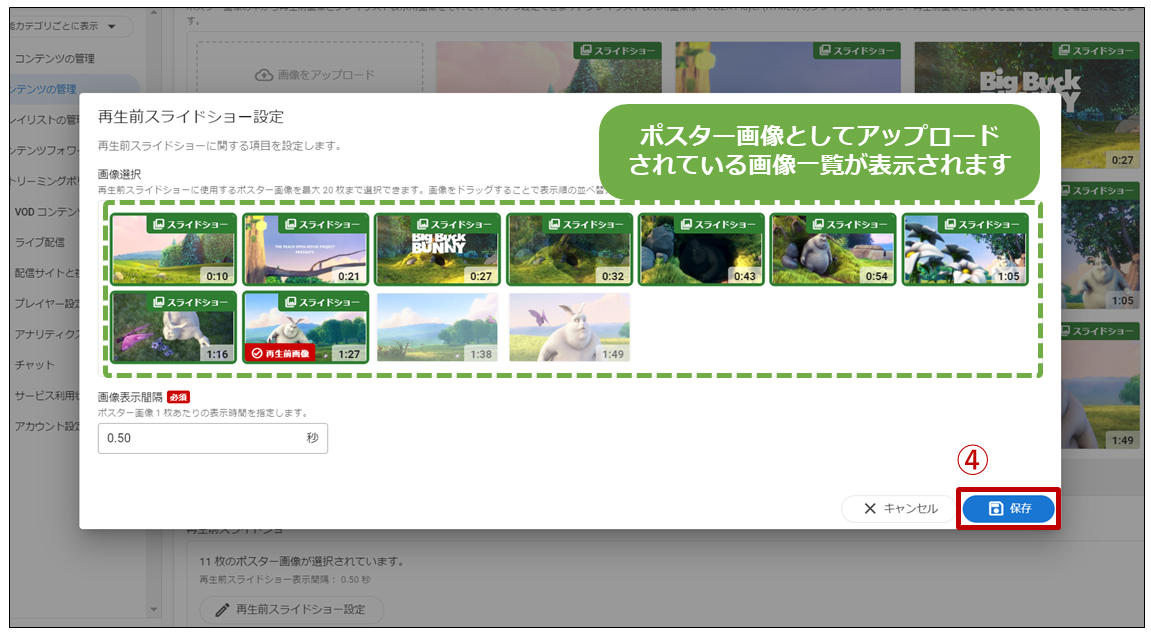This screenshot has width=1151, height=636.
Task: Select the unselected thumbnail marked 1:38
Action: coord(437,328)
